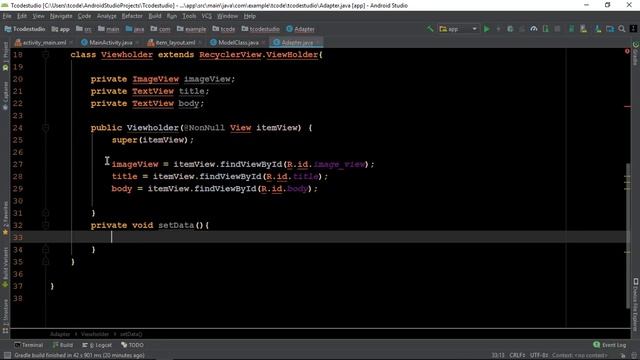This screenshot has height=360, width=640.
Task: Click the Attach debugger to process icon
Action: 545,29
